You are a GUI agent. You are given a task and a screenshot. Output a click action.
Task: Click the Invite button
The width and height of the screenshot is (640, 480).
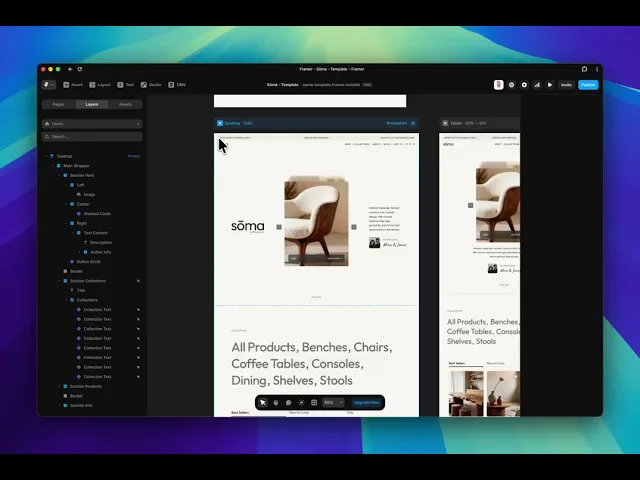tap(566, 85)
